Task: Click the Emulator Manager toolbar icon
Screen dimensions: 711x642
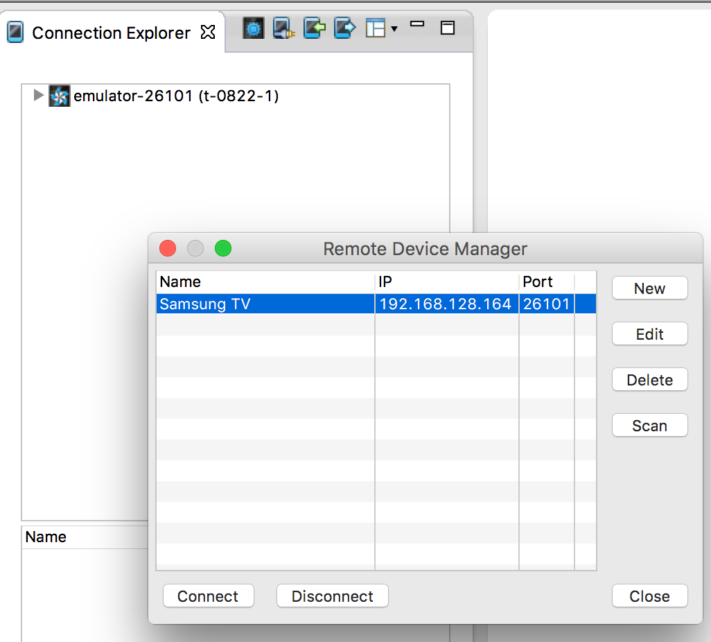Action: (x=254, y=29)
